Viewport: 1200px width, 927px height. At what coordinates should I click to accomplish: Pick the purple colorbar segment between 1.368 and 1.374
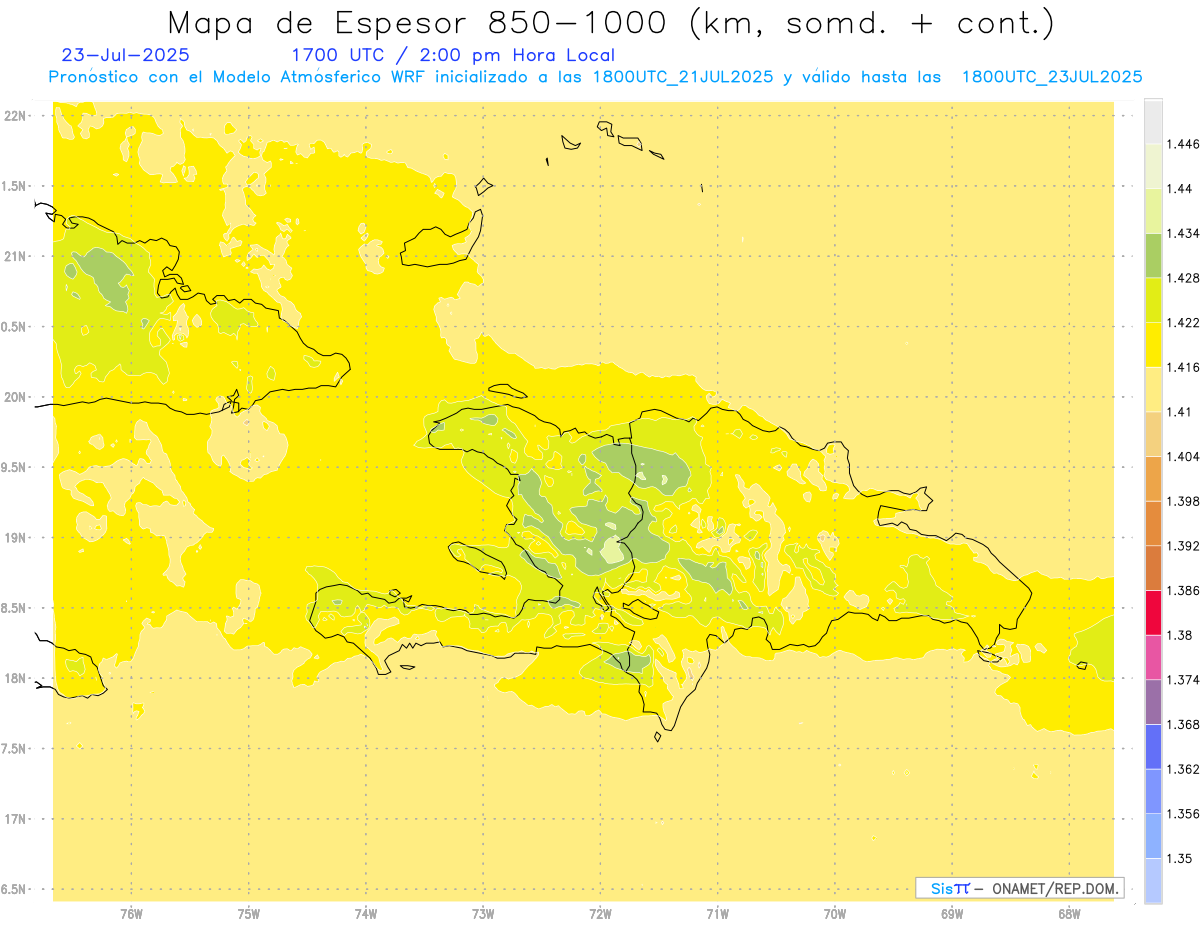pyautogui.click(x=1153, y=702)
